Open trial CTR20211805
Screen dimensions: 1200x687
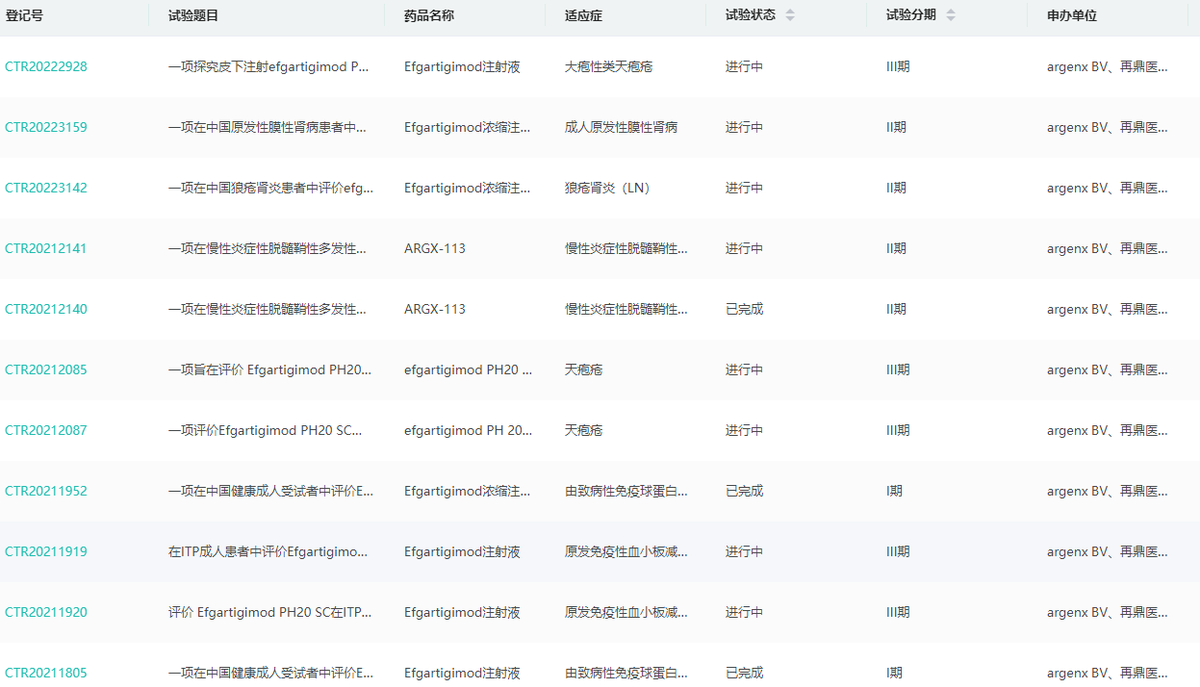pyautogui.click(x=46, y=673)
